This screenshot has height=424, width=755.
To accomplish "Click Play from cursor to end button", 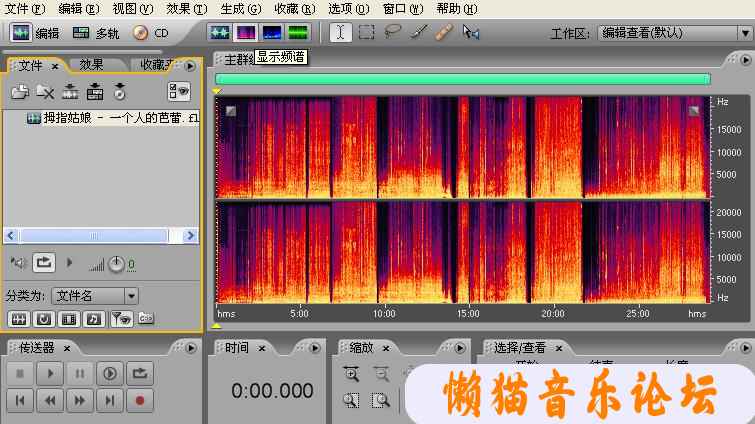I will click(x=110, y=373).
